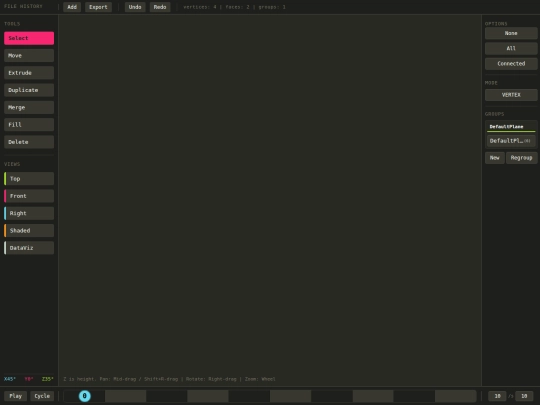
Task: Click the Cycle button
Action: click(42, 396)
